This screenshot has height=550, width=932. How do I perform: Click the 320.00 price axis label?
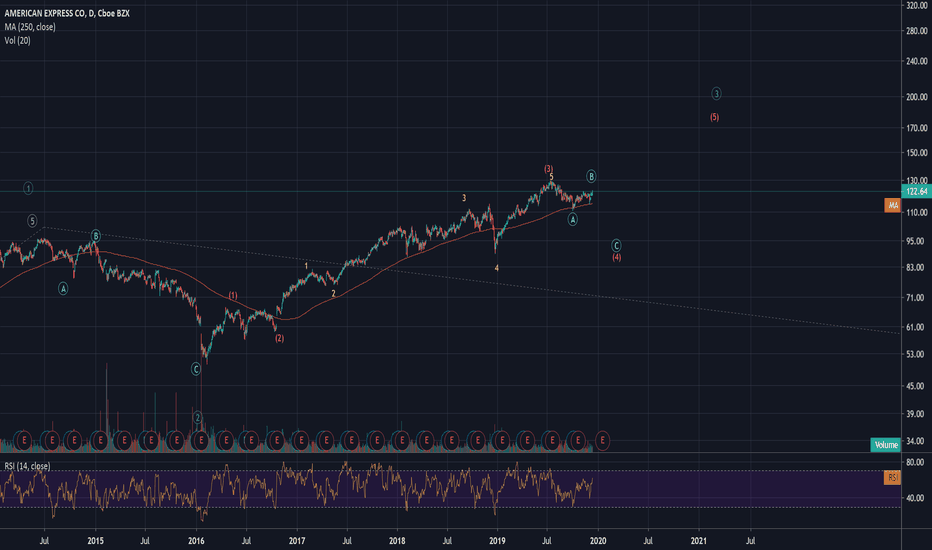pos(917,5)
